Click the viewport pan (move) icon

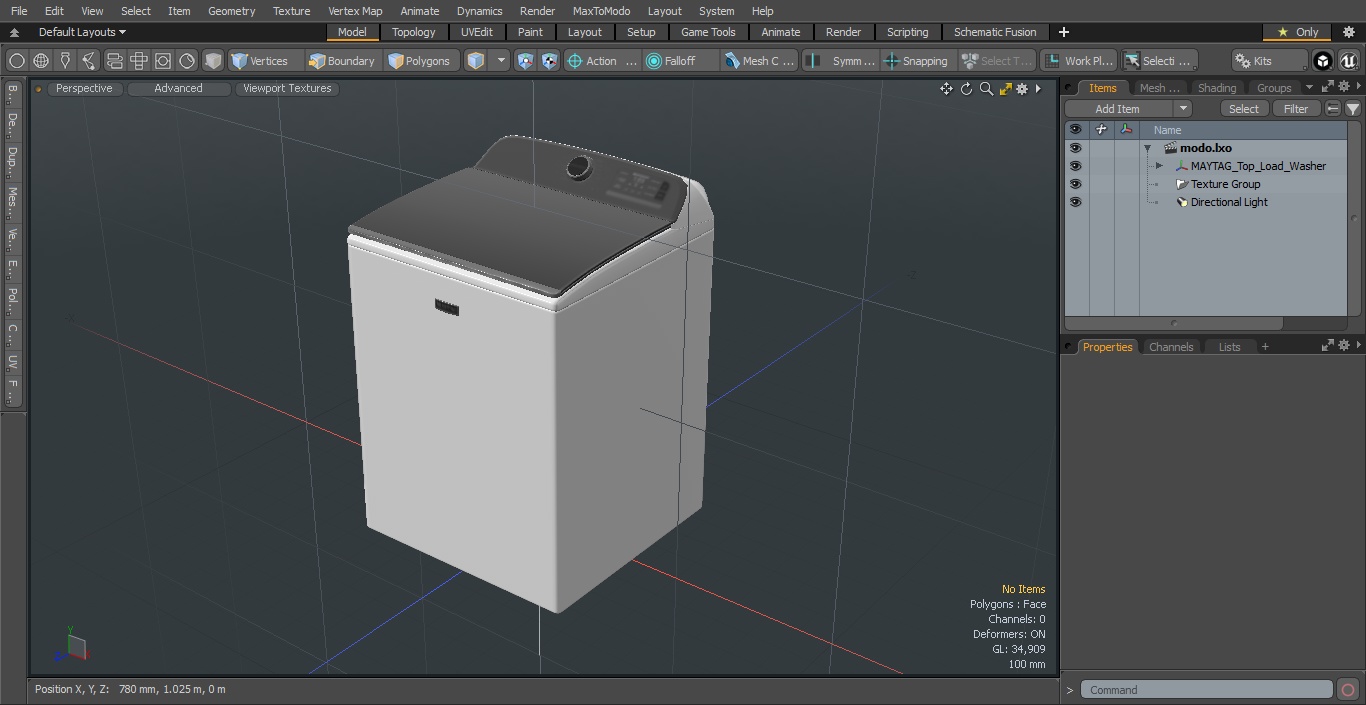pyautogui.click(x=946, y=89)
